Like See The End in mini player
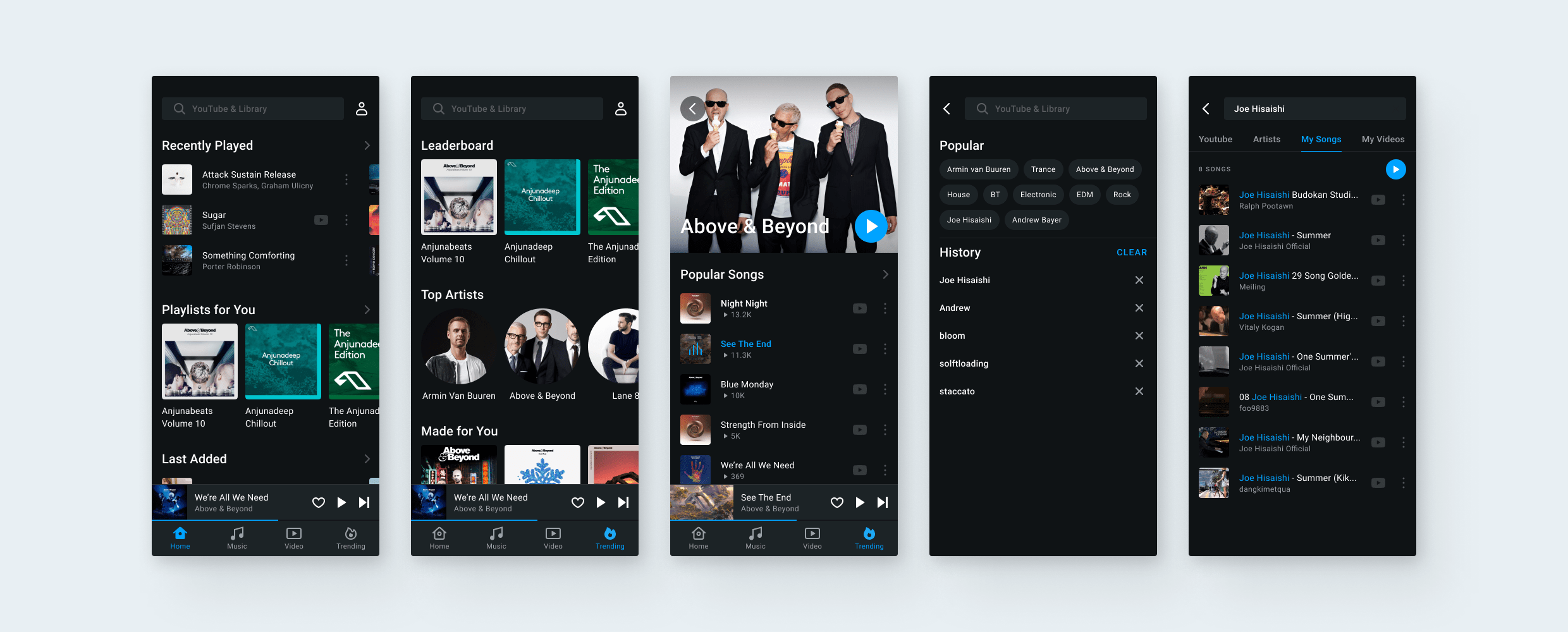The height and width of the screenshot is (632, 1568). coord(837,502)
